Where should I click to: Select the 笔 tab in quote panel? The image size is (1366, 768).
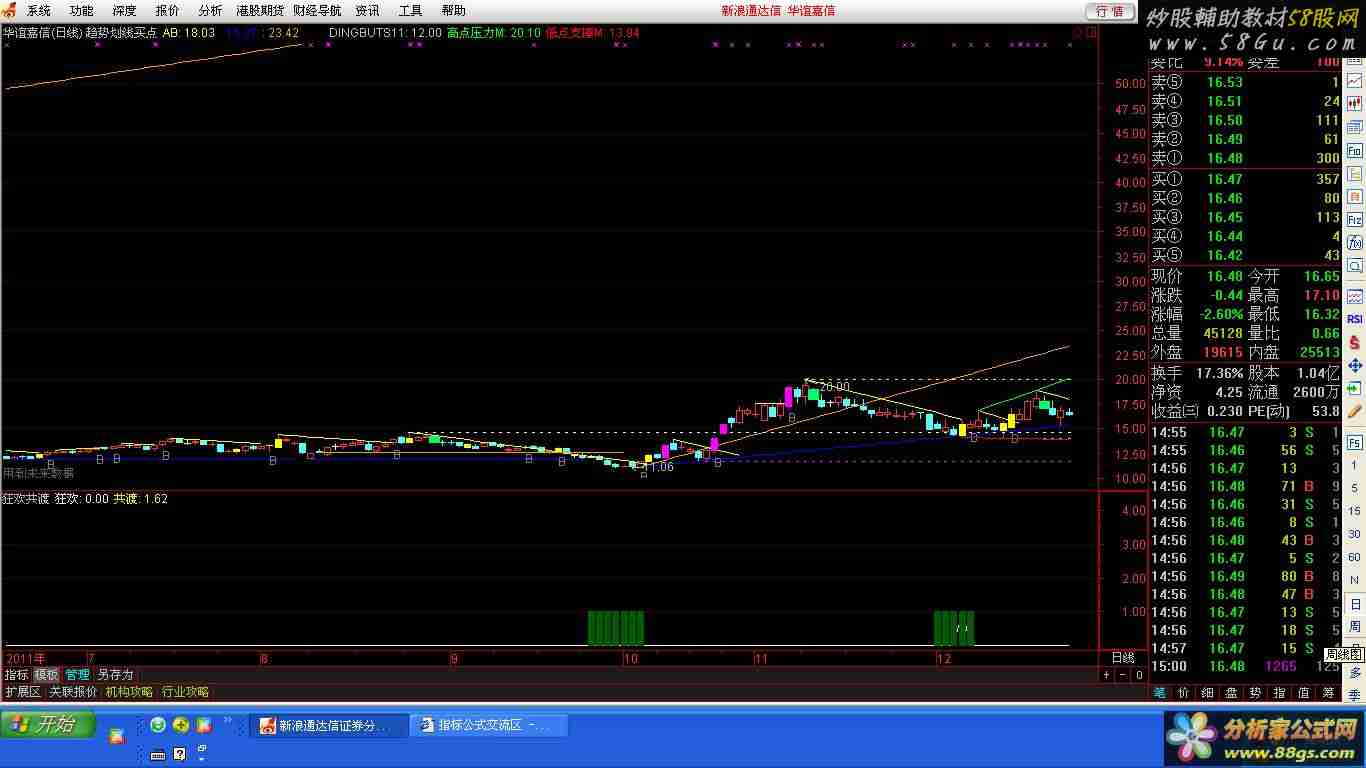[x=1160, y=692]
